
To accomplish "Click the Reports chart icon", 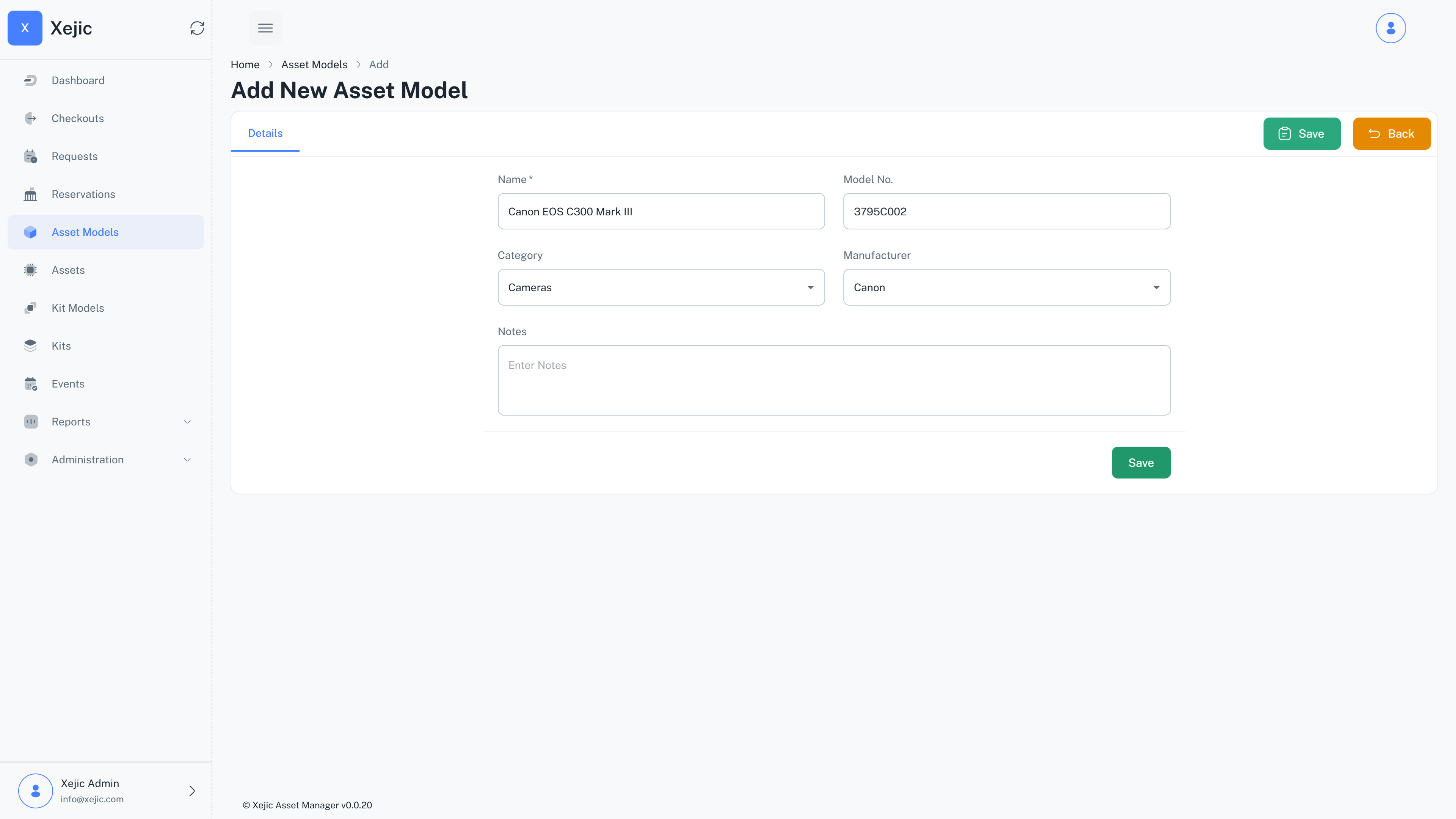I will (x=30, y=421).
